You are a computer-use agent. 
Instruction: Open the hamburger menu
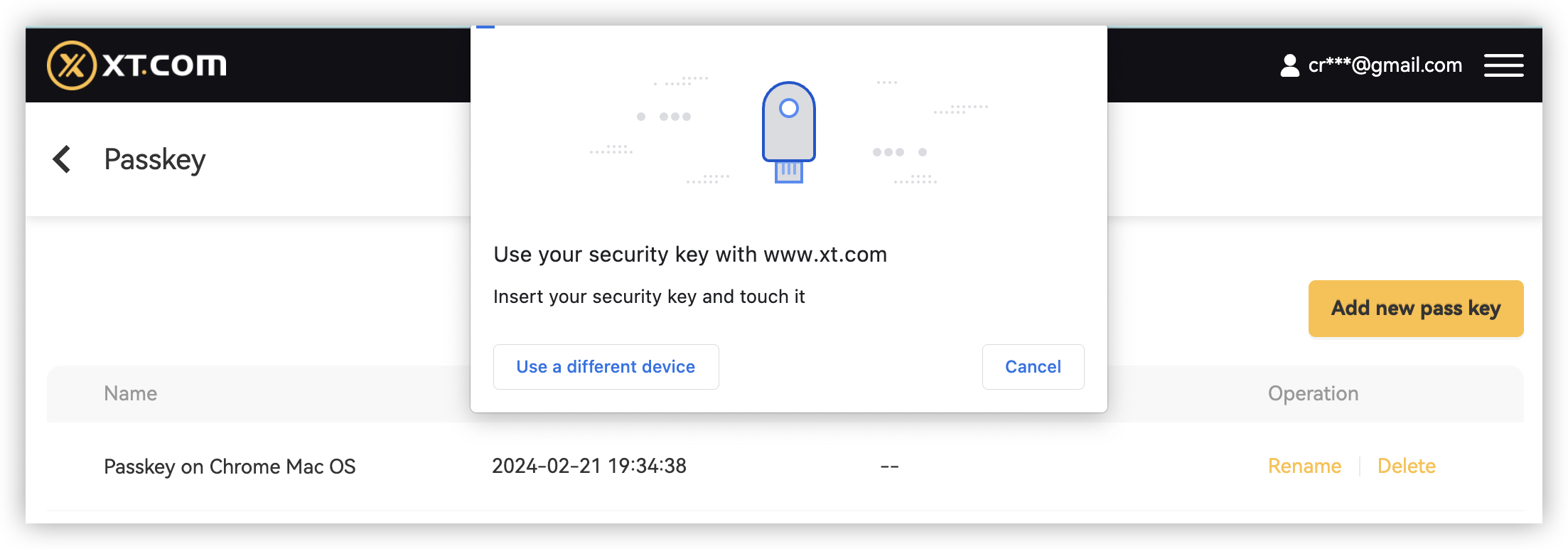[1503, 65]
